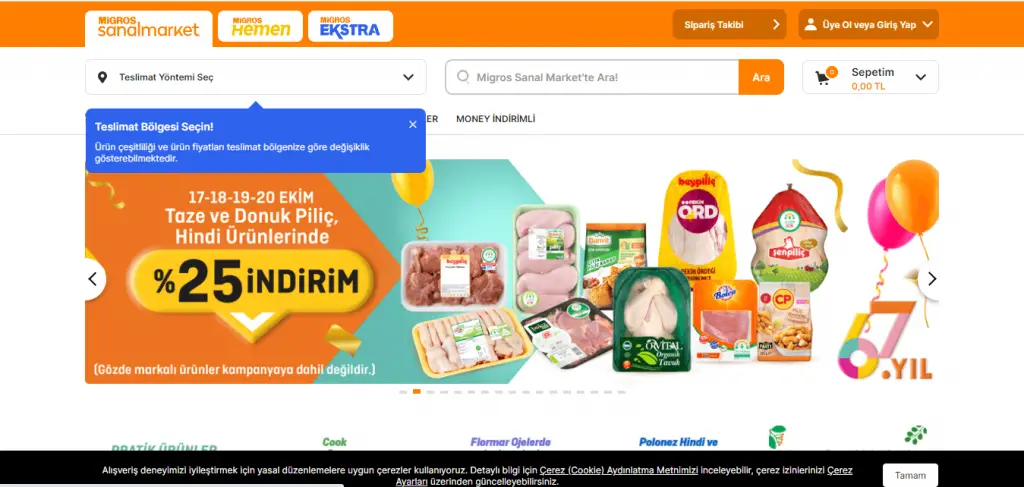Image resolution: width=1024 pixels, height=487 pixels.
Task: Open the MONEY İNDİRİMLİ menu item
Action: [x=496, y=119]
